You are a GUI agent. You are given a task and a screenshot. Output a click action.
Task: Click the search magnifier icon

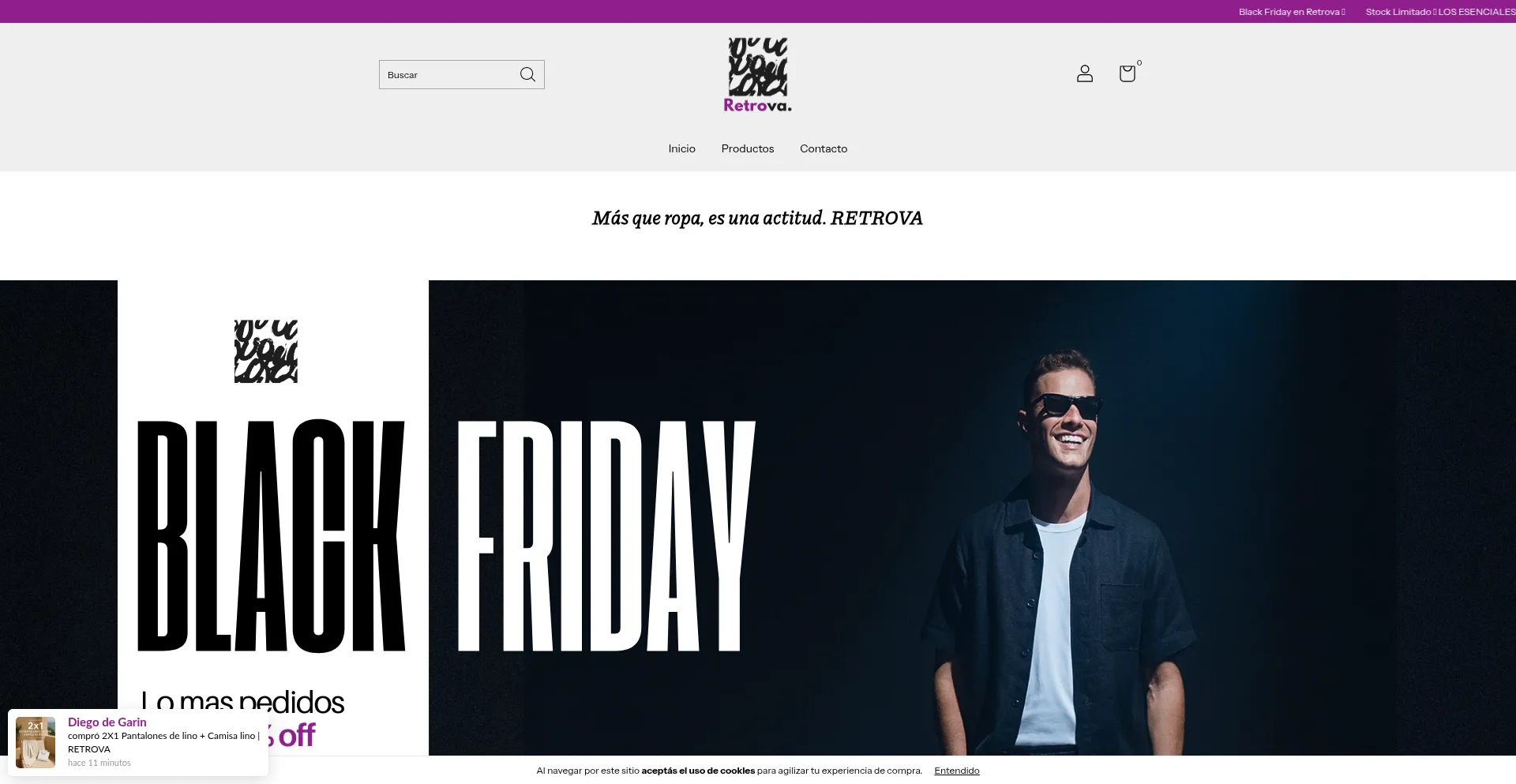coord(527,74)
